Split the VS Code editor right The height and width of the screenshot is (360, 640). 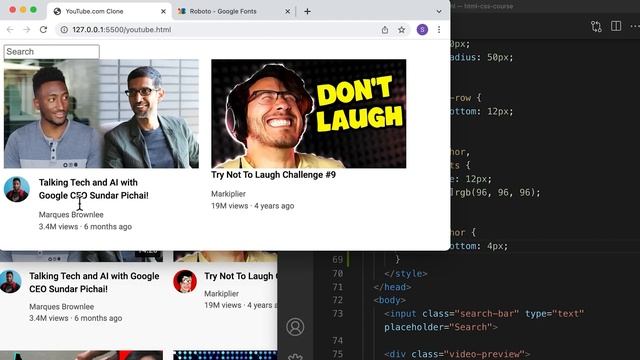(616, 26)
